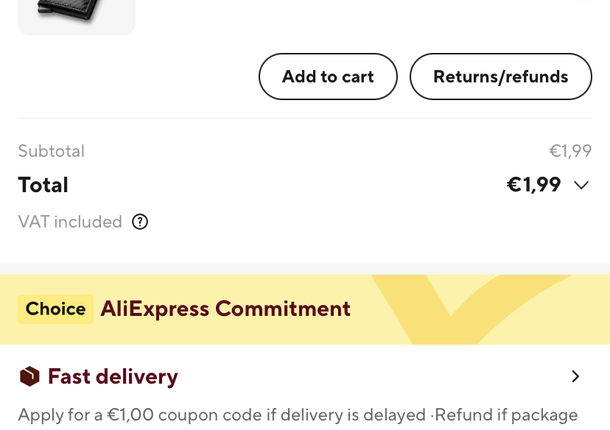Click the Refund if package text
610x430 pixels.
[506, 415]
